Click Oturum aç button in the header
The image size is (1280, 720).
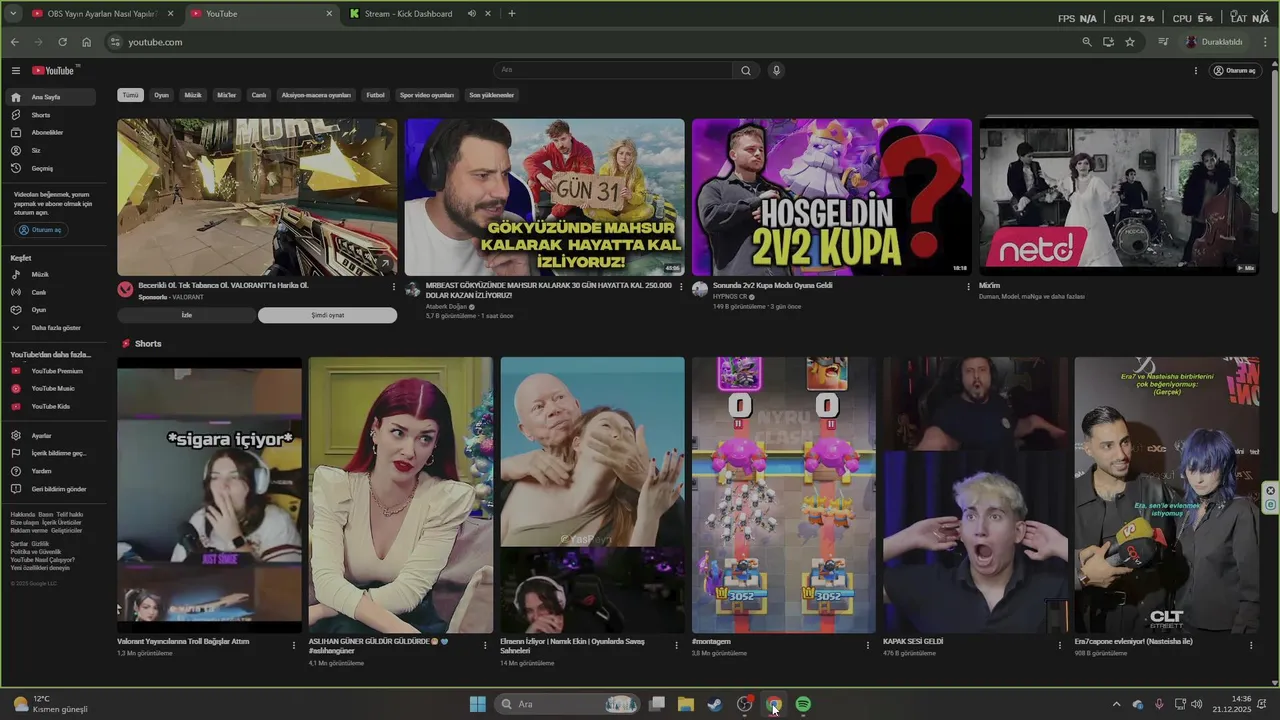[1233, 70]
